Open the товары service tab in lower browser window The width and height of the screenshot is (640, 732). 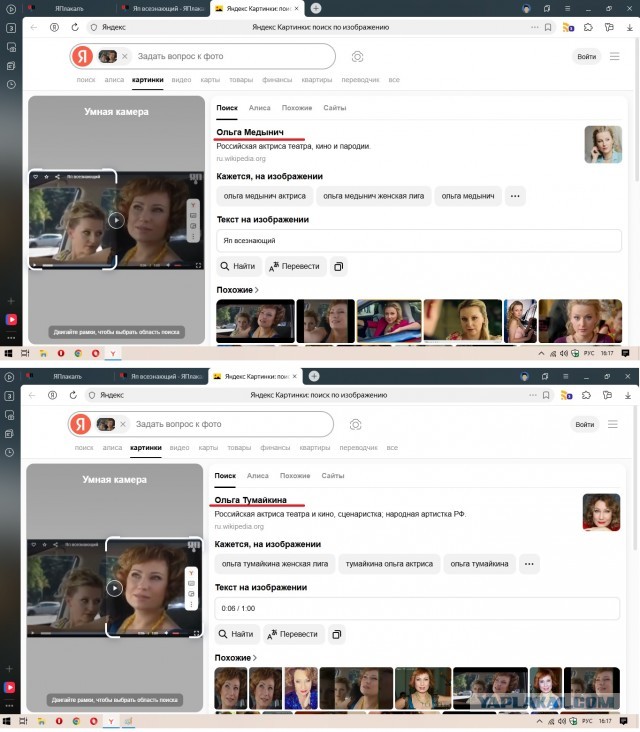239,448
